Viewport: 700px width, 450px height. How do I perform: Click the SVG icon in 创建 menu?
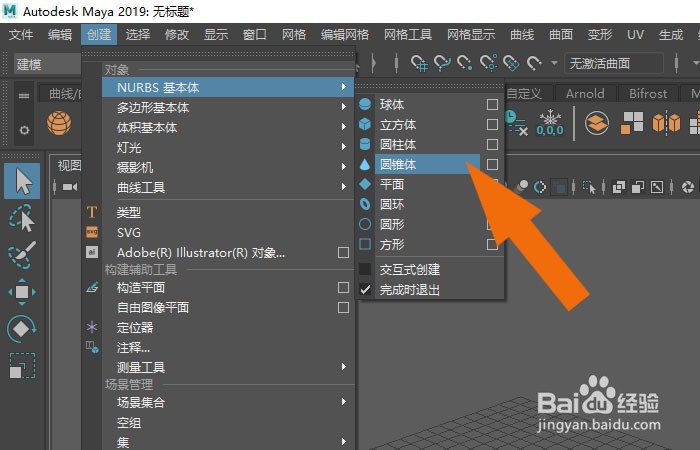92,232
